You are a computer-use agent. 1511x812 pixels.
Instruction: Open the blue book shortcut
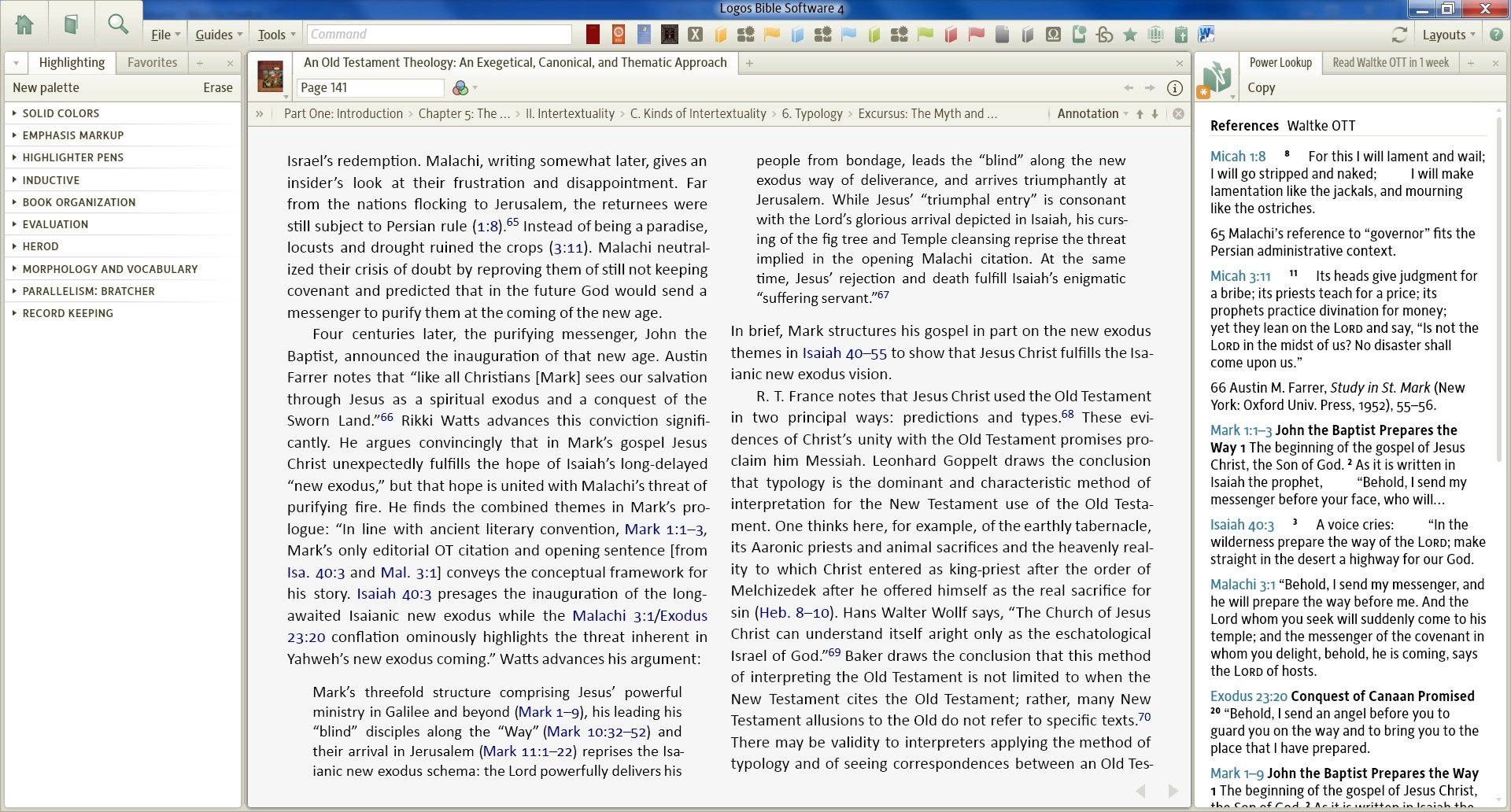pos(797,35)
